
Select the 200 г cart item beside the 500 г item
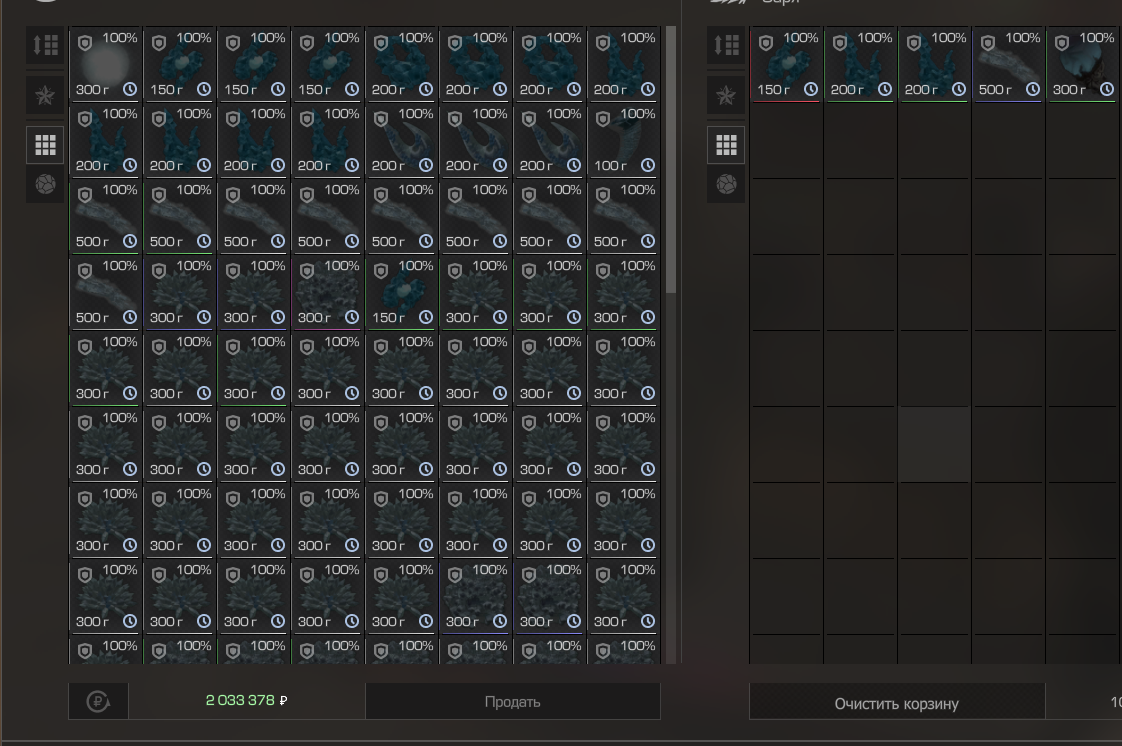[x=935, y=64]
